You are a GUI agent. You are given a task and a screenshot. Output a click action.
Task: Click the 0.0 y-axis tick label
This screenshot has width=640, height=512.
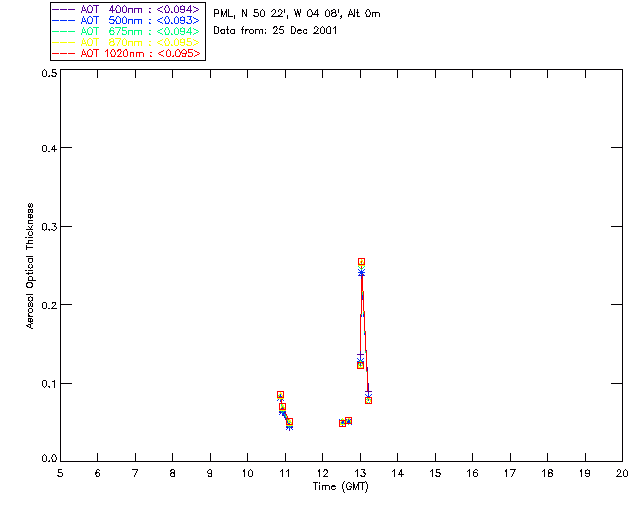(49, 459)
